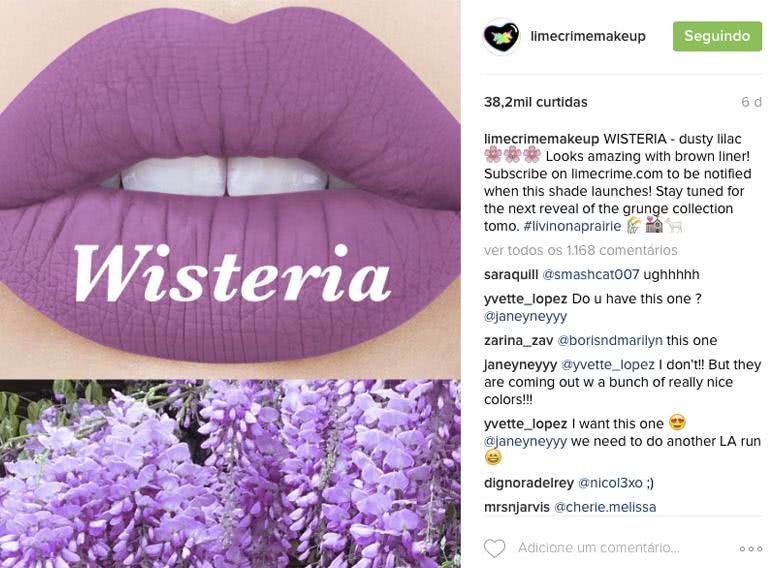Open saraquill commenter profile
Viewport: 780px width, 568px height.
click(x=511, y=275)
